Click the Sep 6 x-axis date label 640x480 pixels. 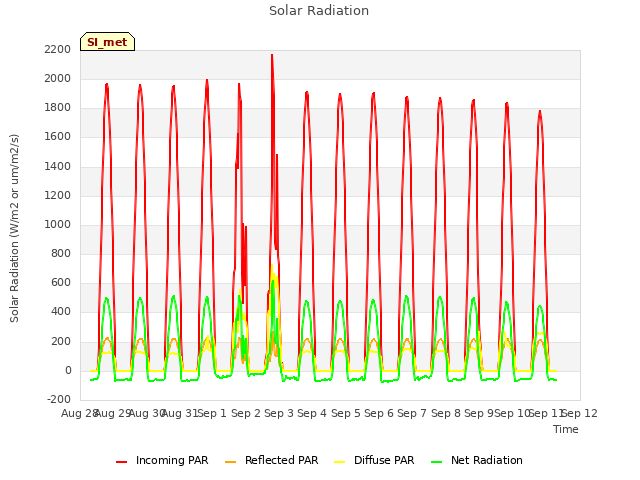coord(379,413)
